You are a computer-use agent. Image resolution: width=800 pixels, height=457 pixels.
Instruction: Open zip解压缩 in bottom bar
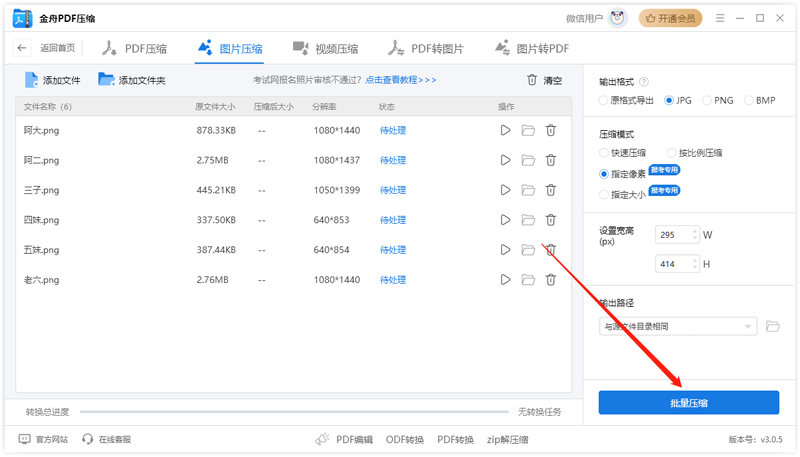[x=508, y=439]
